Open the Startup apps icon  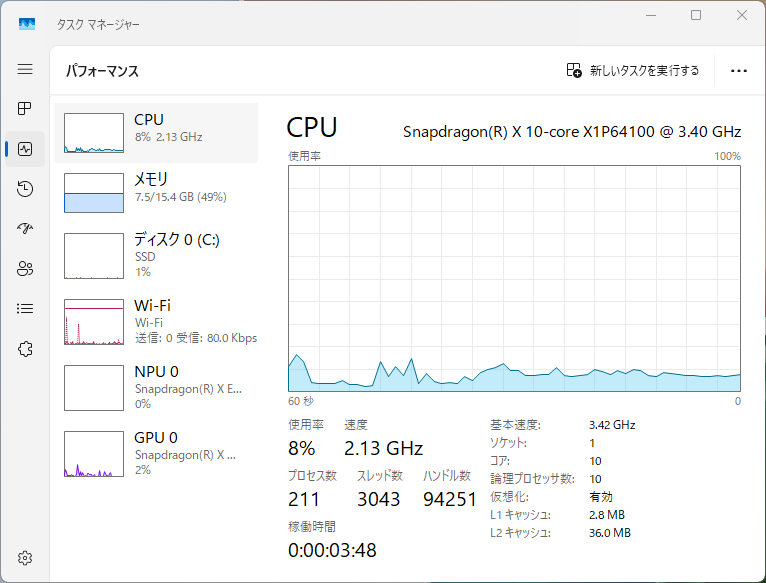pyautogui.click(x=25, y=228)
